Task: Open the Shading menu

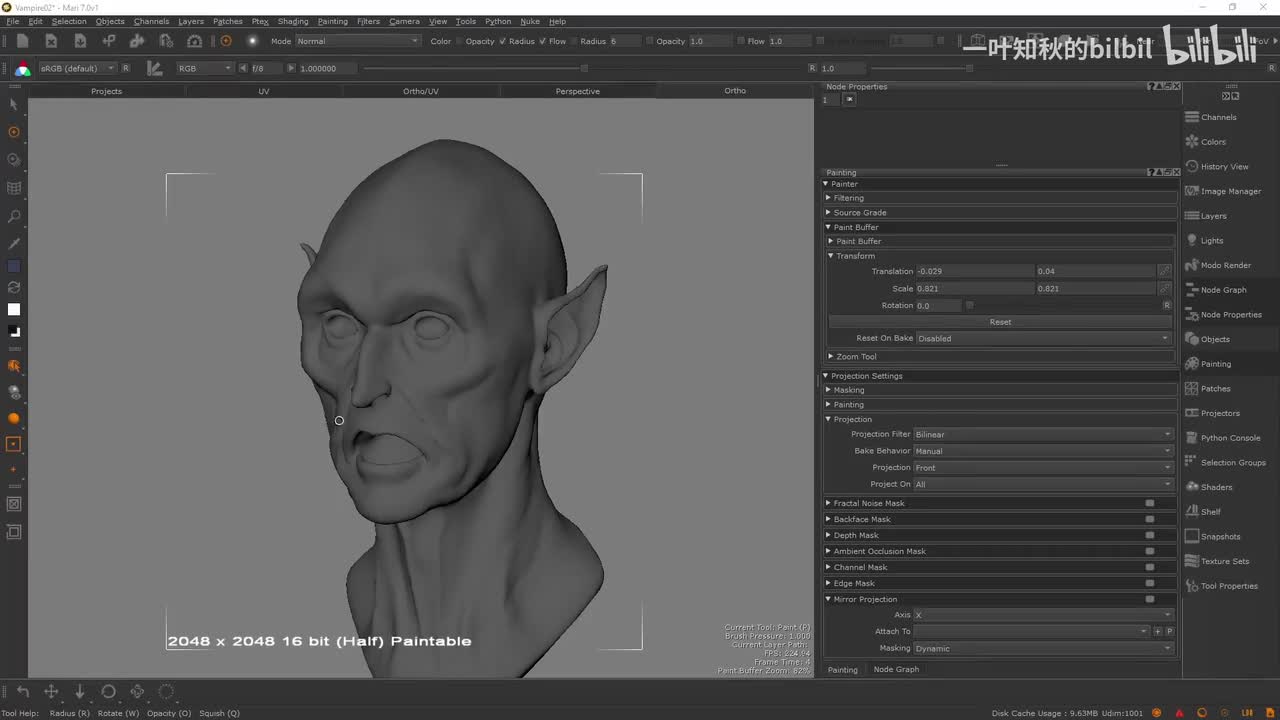Action: pos(293,21)
